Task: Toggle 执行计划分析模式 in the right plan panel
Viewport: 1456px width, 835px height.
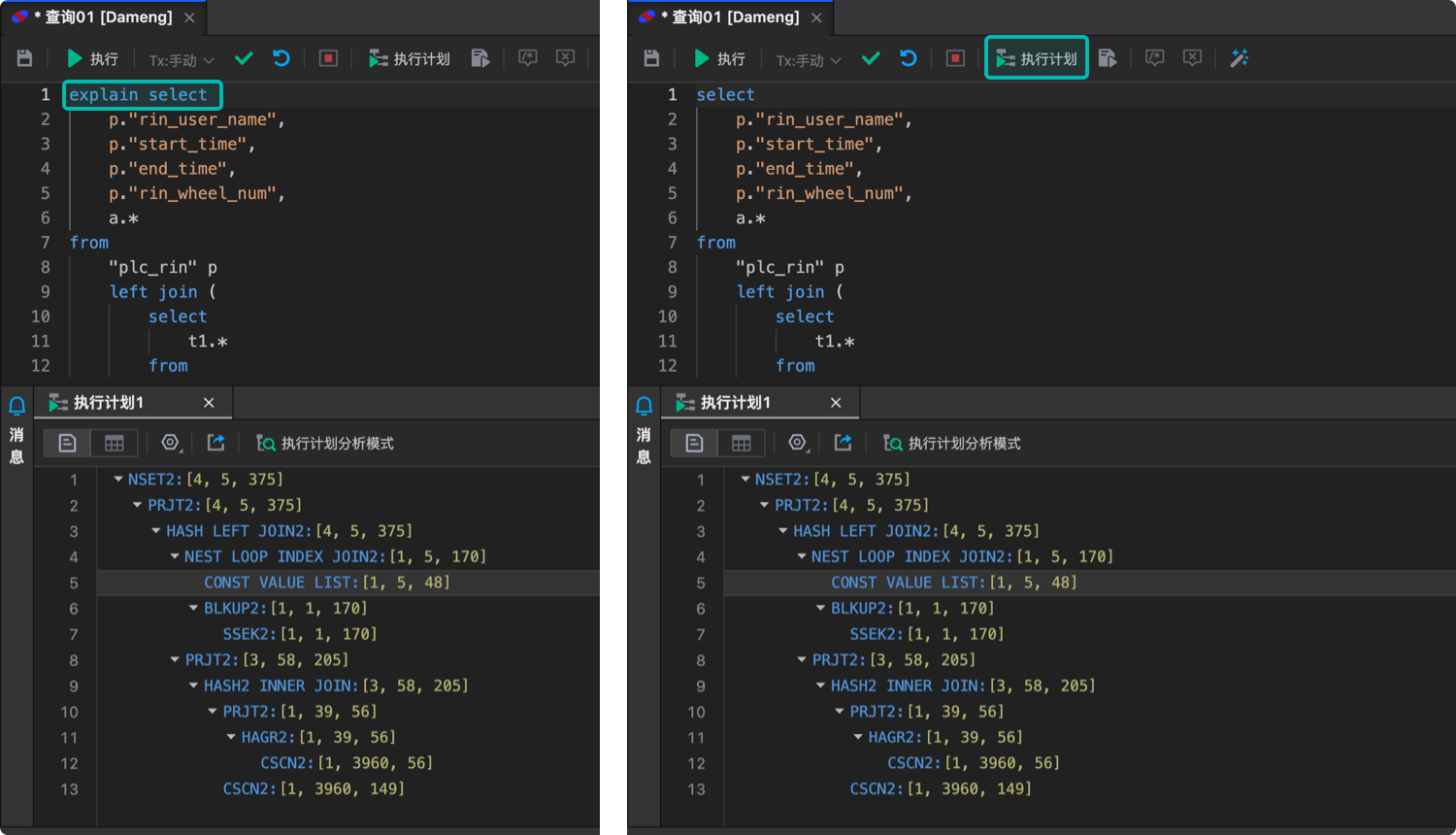Action: click(952, 443)
